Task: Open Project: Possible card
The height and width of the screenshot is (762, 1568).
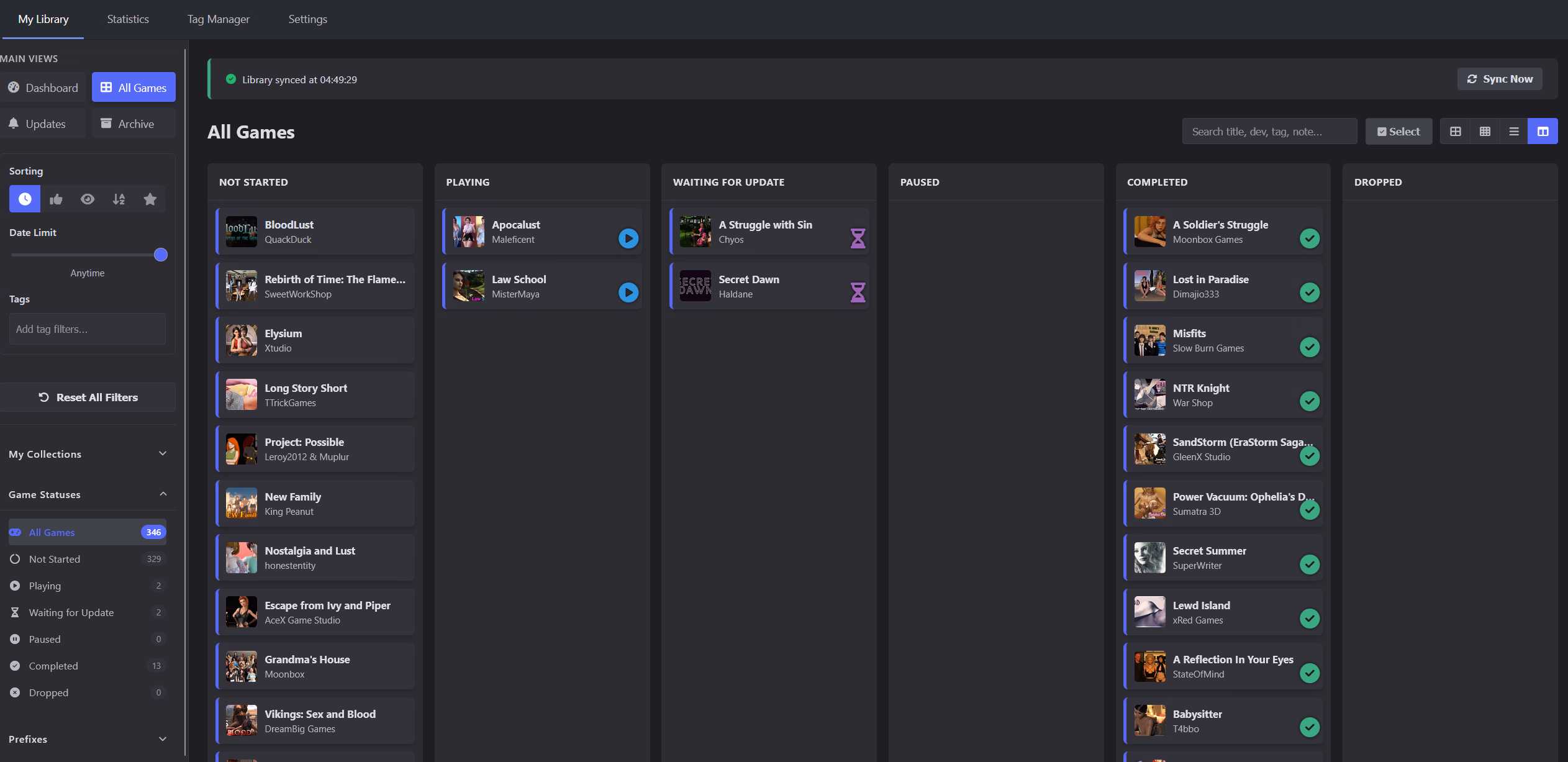Action: [x=315, y=449]
